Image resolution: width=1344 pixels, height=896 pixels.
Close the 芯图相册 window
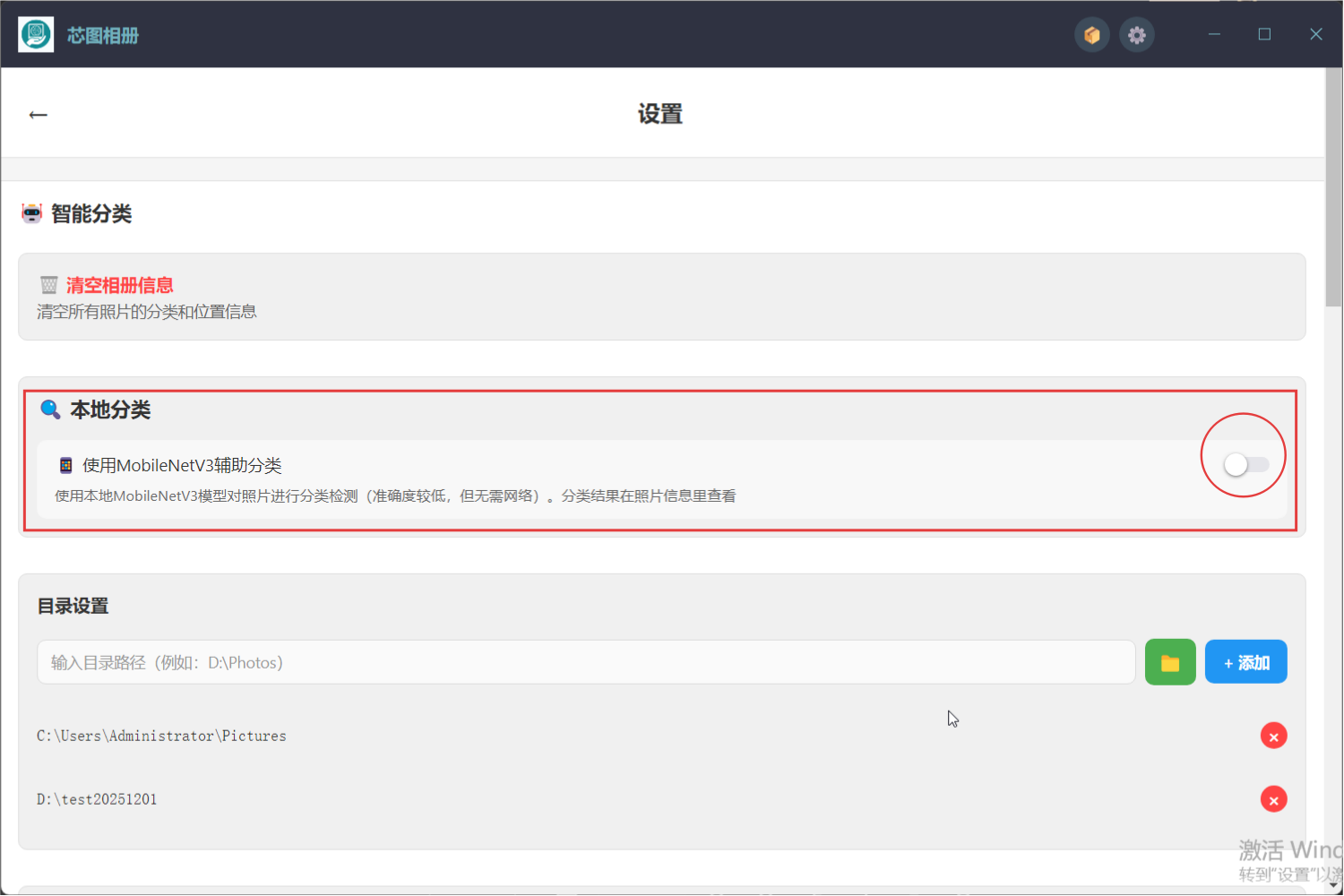tap(1315, 34)
